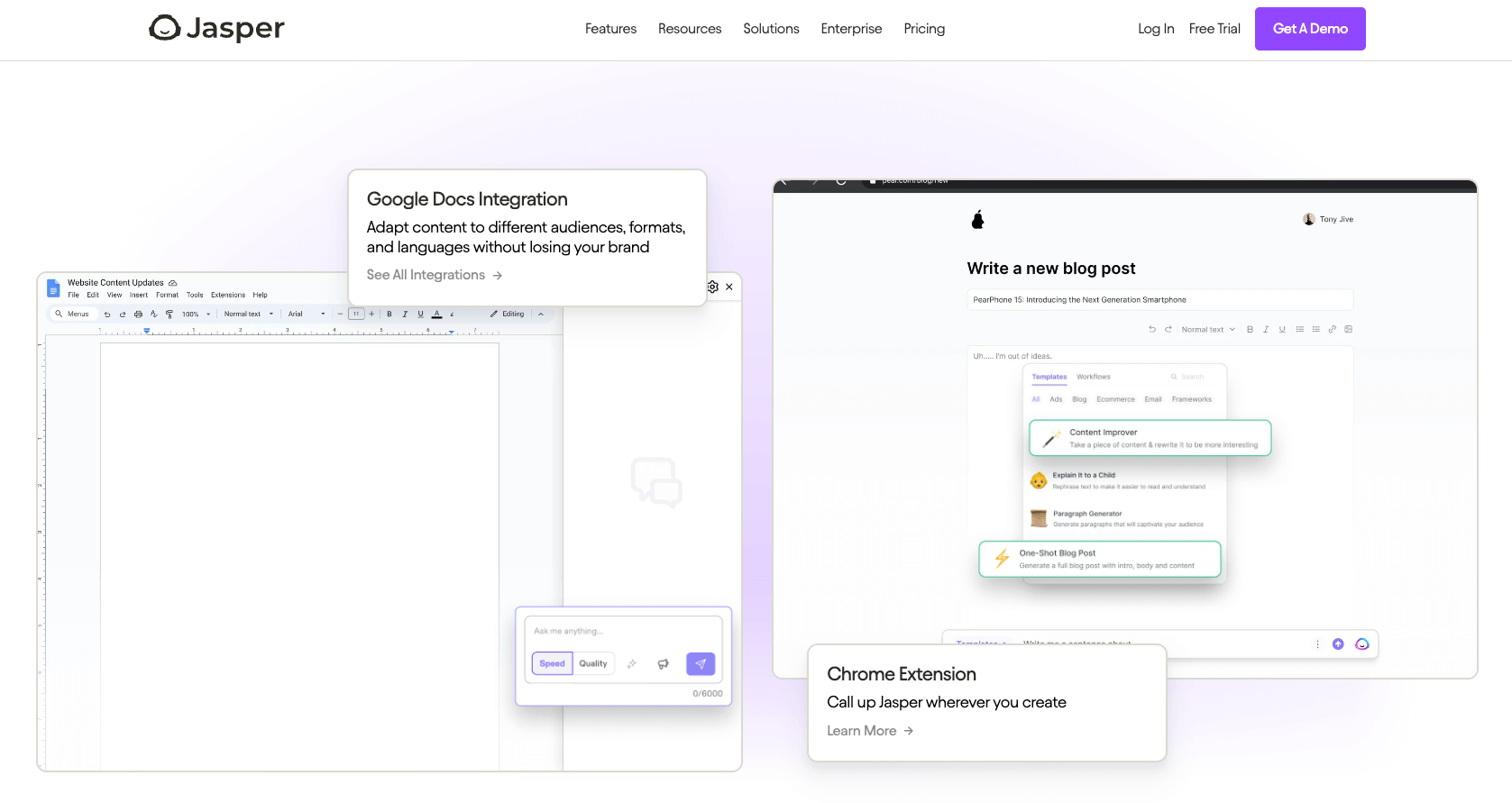The height and width of the screenshot is (803, 1512).
Task: Click the spell check icon in Docs
Action: tap(153, 315)
